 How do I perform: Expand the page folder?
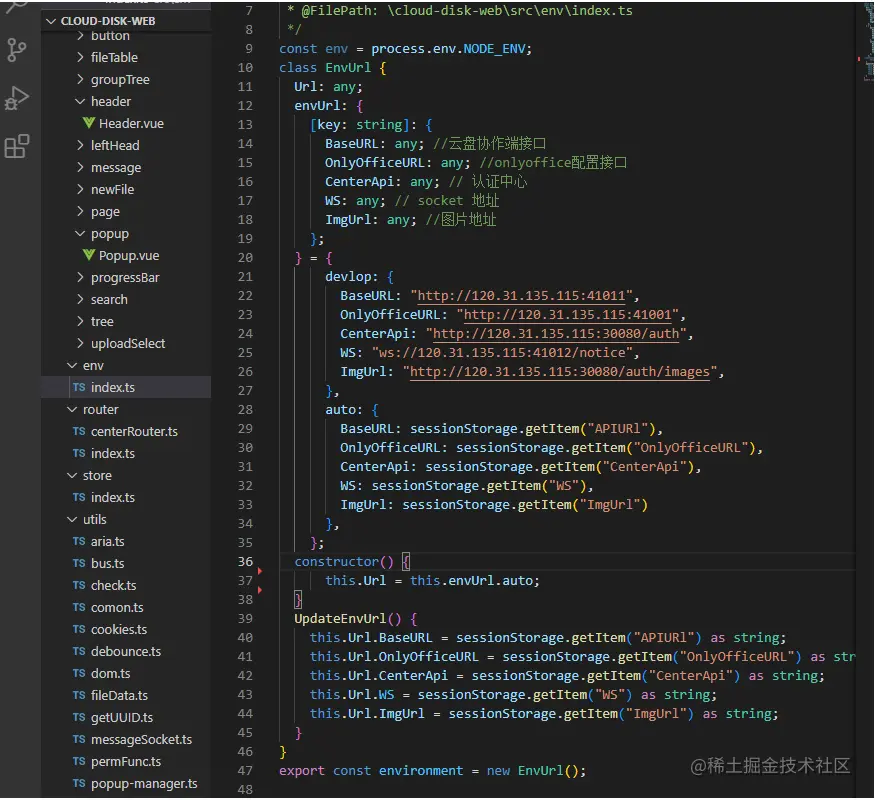pyautogui.click(x=105, y=211)
